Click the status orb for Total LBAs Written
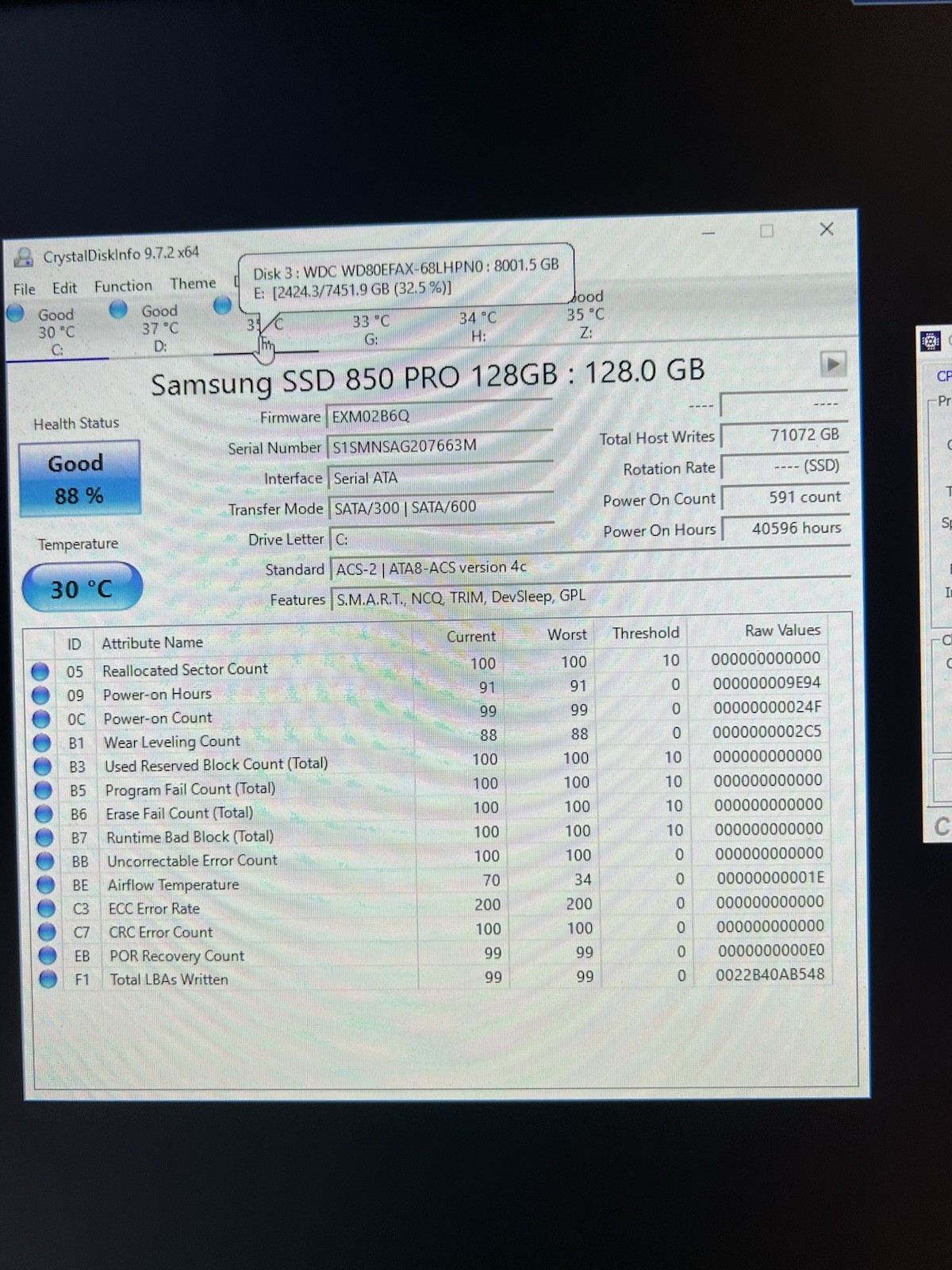Image resolution: width=952 pixels, height=1270 pixels. [48, 979]
